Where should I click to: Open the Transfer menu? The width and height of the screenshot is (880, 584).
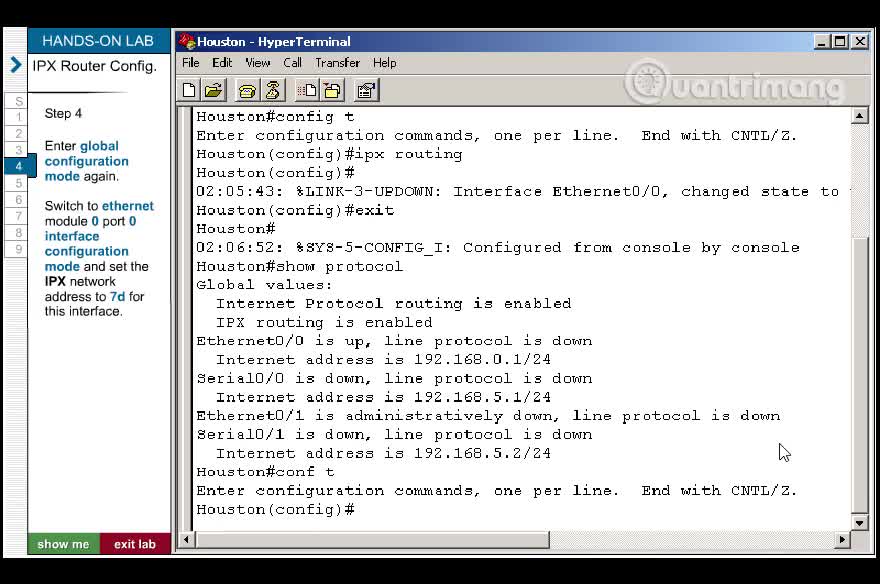337,63
